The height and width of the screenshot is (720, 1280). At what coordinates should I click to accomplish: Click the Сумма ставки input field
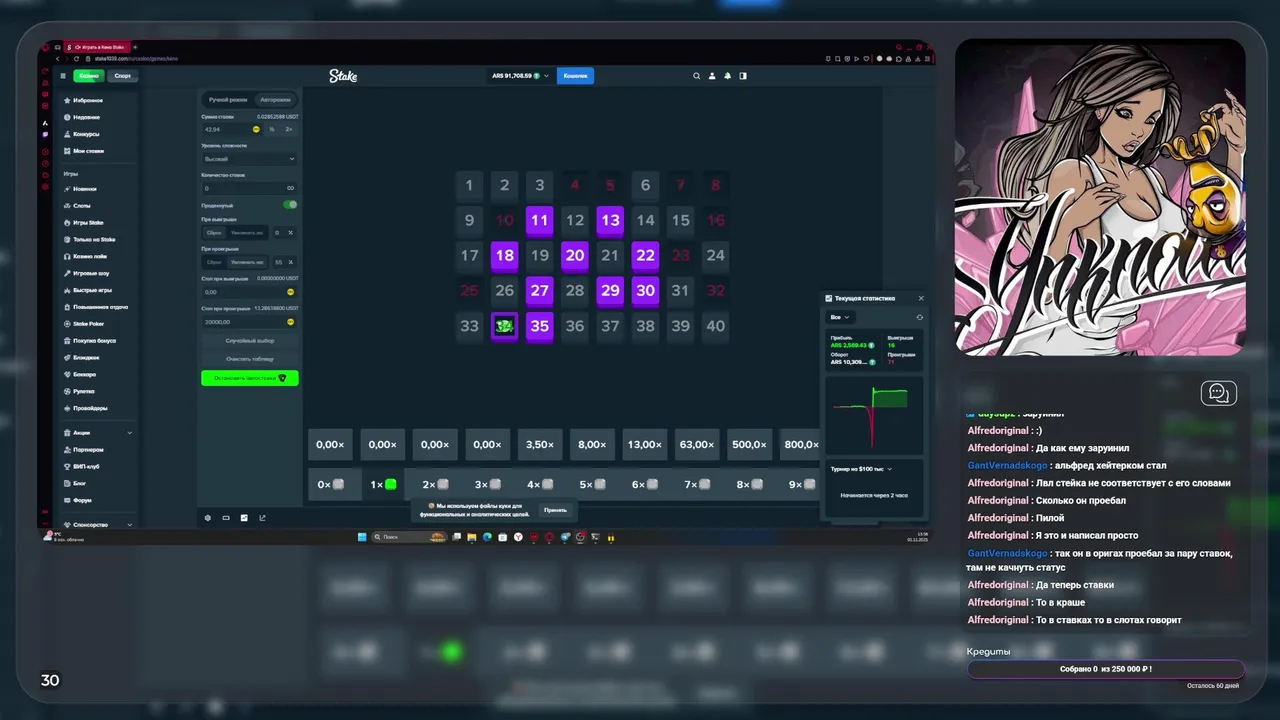tap(232, 129)
